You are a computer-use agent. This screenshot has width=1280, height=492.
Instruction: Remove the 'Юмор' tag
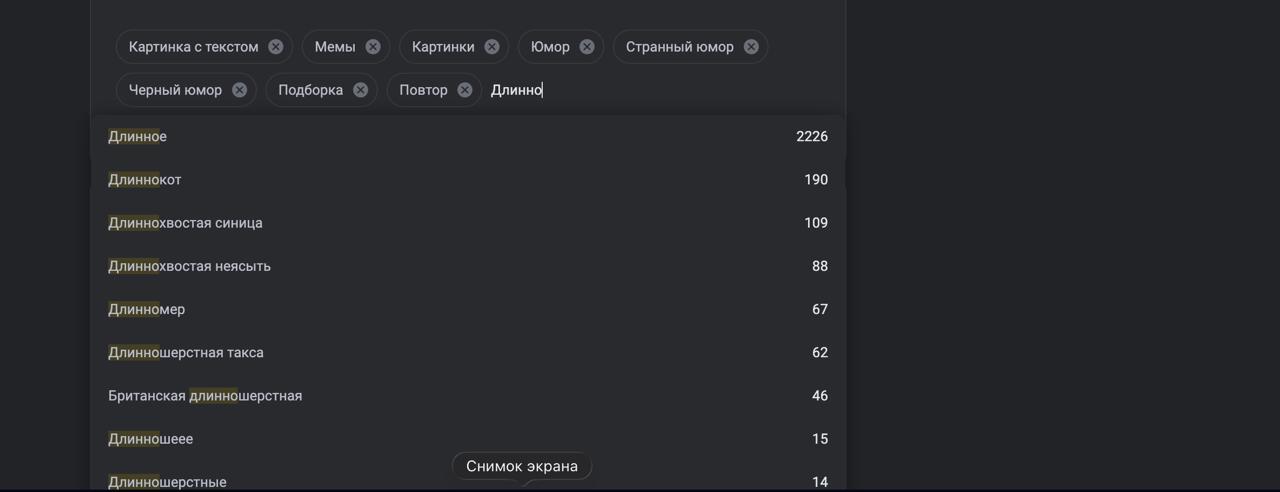[587, 47]
